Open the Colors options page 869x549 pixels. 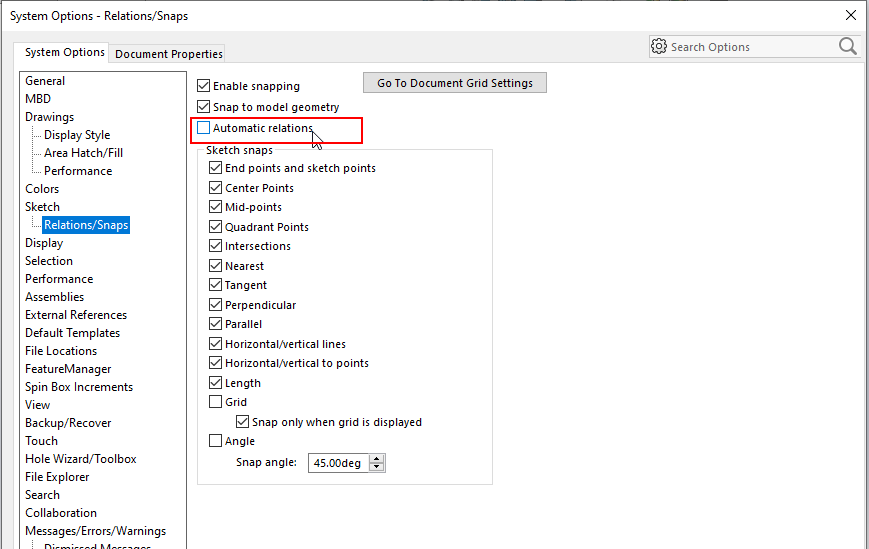[42, 189]
